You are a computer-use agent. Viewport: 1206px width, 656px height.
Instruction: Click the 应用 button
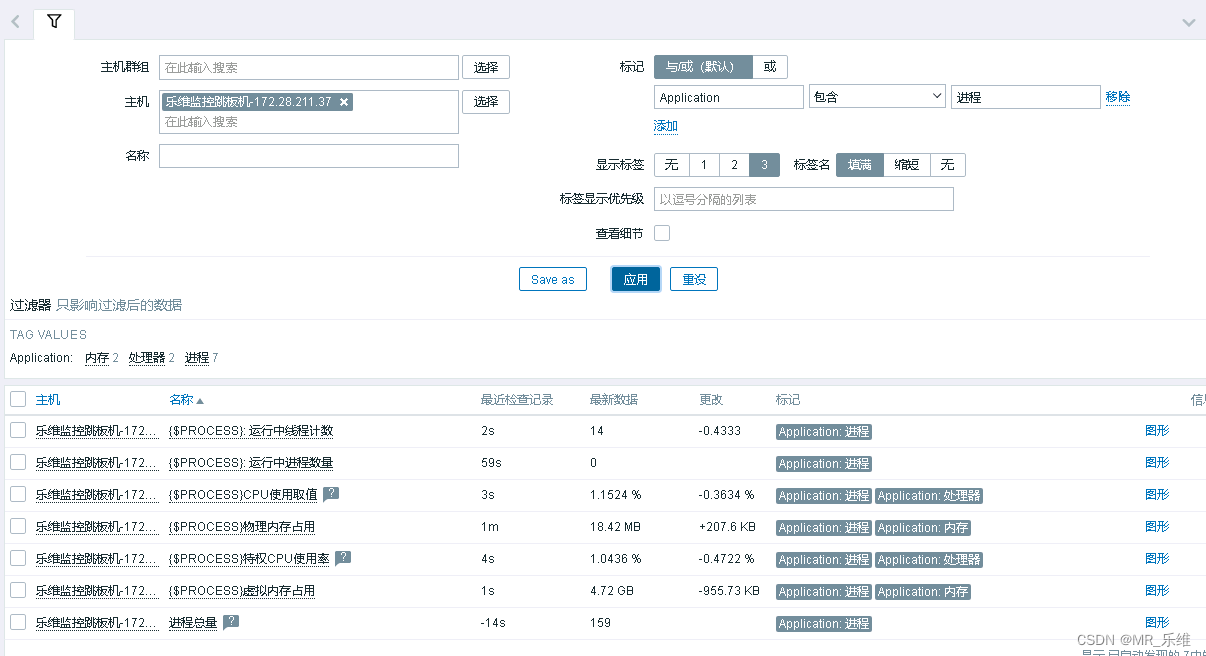pos(636,279)
